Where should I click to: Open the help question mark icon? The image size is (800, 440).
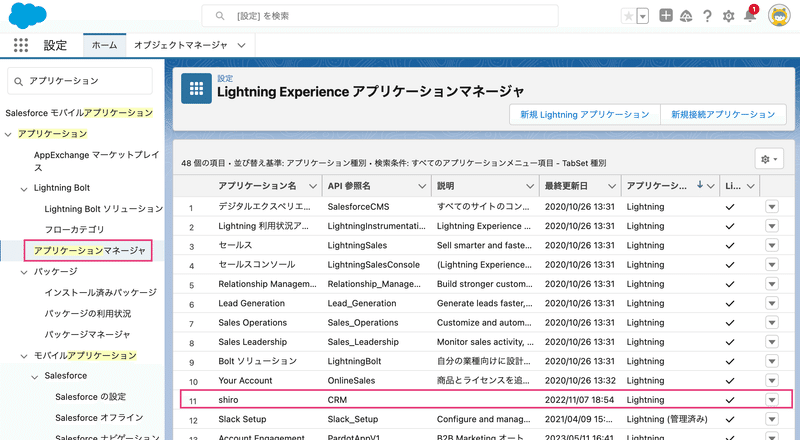point(707,16)
